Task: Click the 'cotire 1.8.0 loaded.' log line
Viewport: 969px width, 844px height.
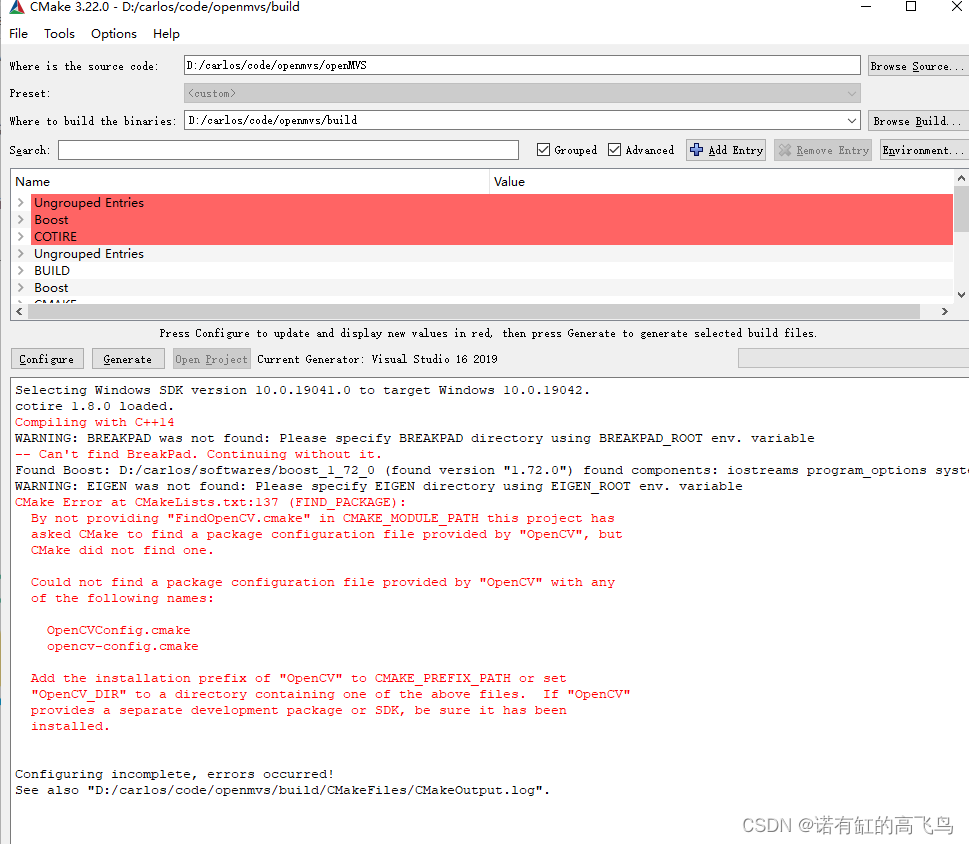Action: pos(95,406)
